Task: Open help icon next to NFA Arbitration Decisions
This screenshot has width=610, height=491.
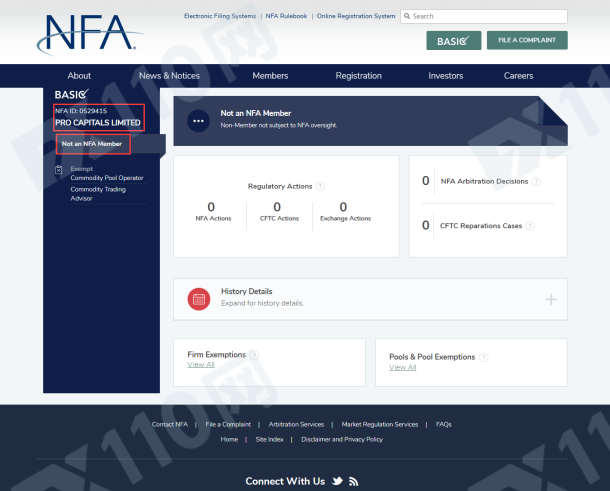Action: 536,181
